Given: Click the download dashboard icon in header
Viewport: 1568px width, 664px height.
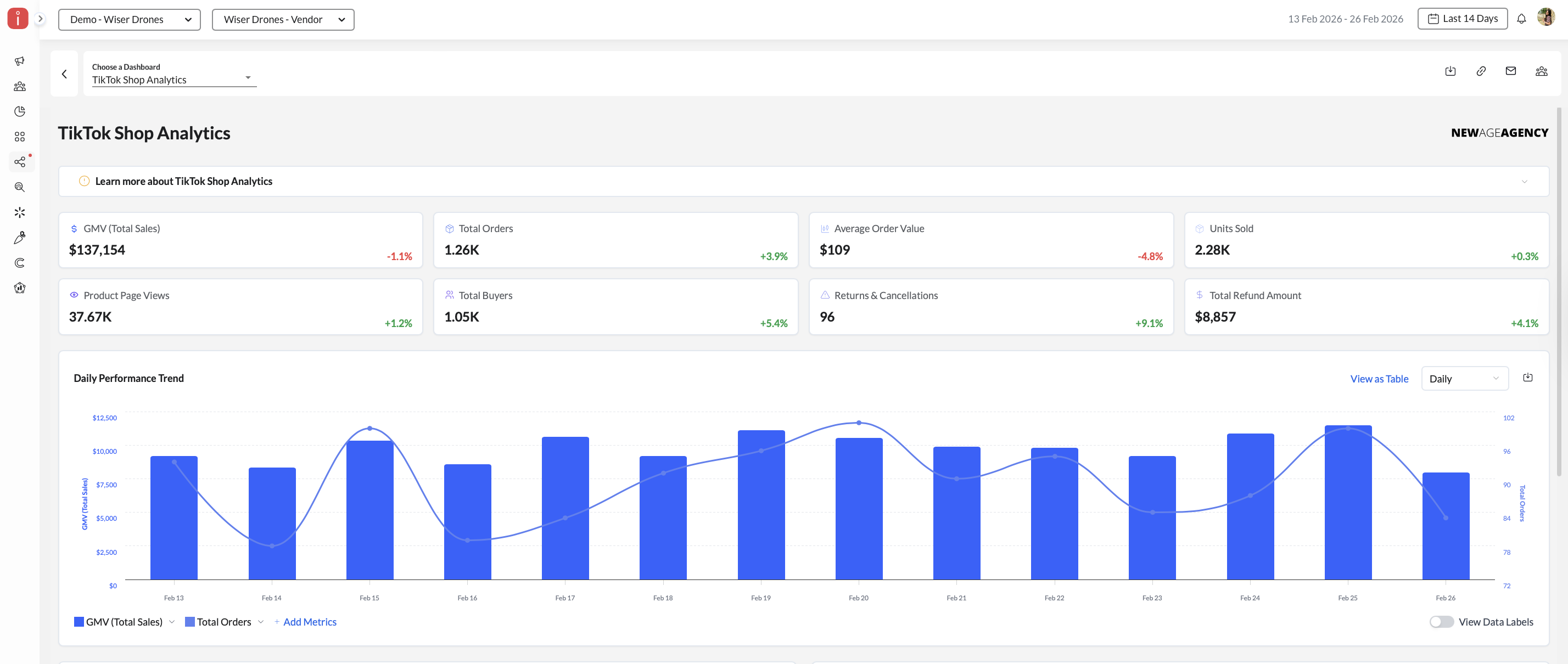Looking at the screenshot, I should pos(1451,71).
